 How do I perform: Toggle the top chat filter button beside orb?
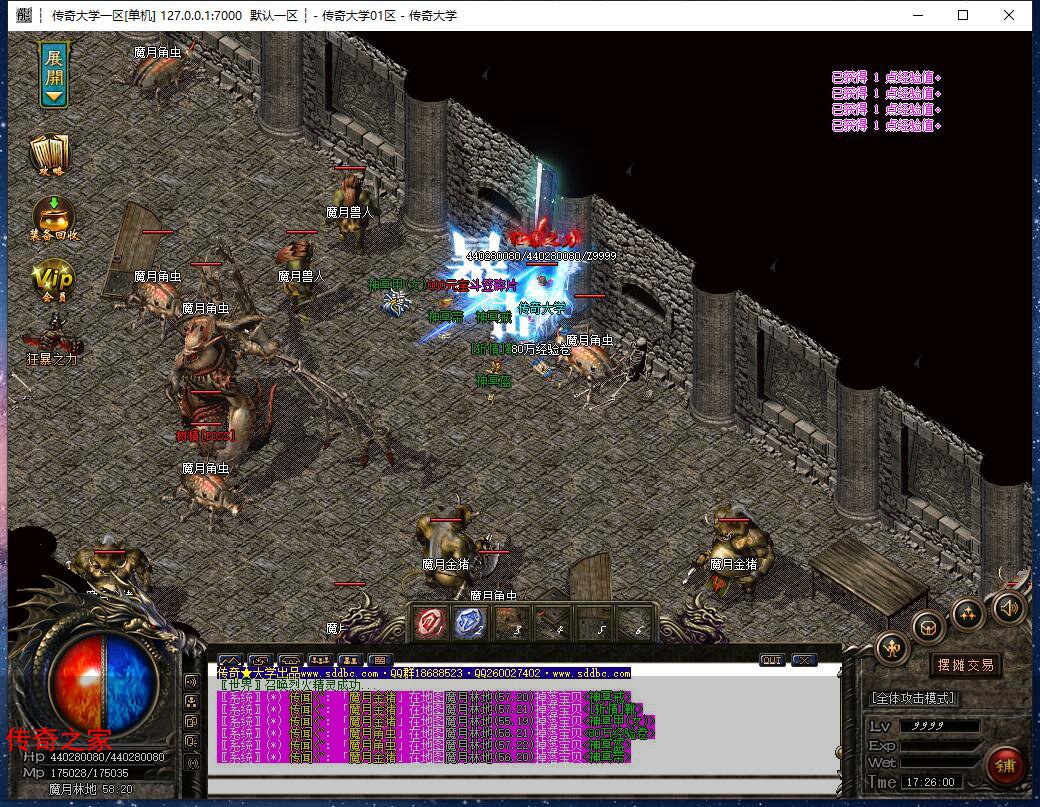191,681
